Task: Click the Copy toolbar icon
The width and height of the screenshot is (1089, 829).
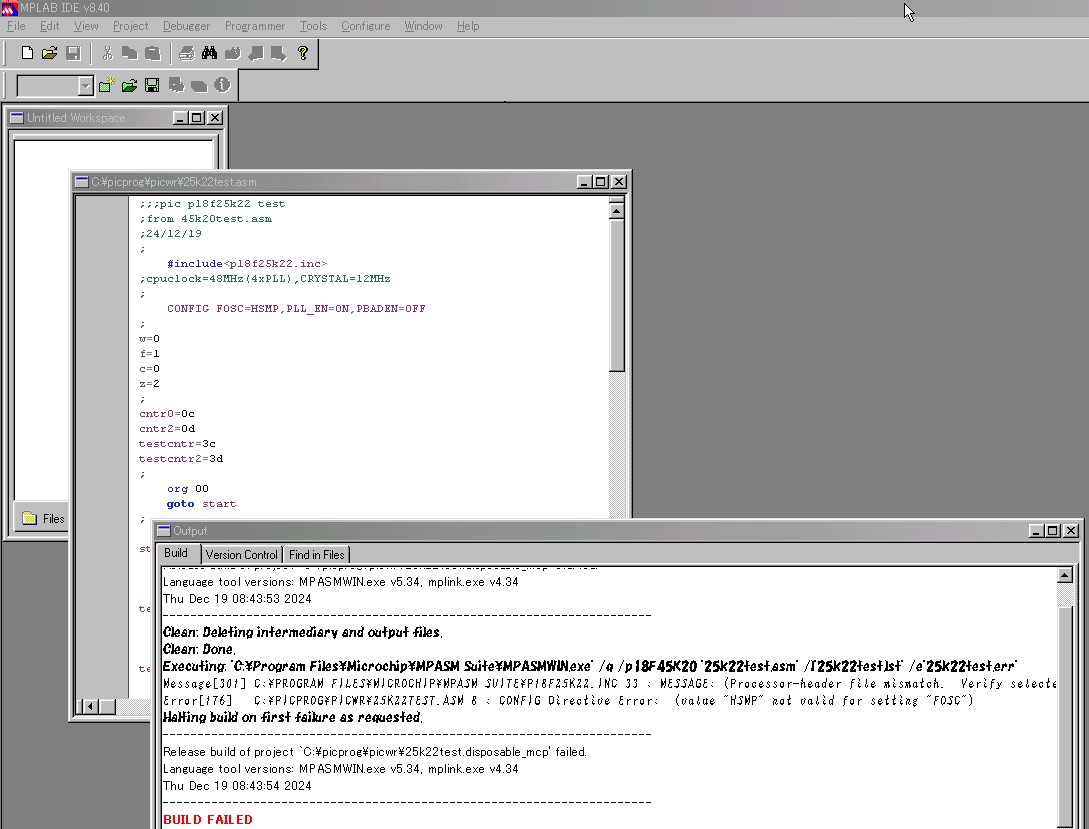Action: pos(129,53)
